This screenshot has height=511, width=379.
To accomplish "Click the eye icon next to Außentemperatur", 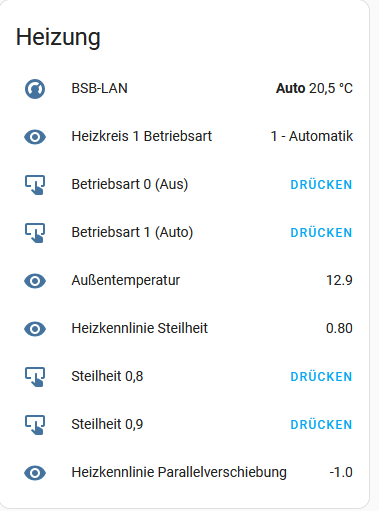I will tap(35, 281).
